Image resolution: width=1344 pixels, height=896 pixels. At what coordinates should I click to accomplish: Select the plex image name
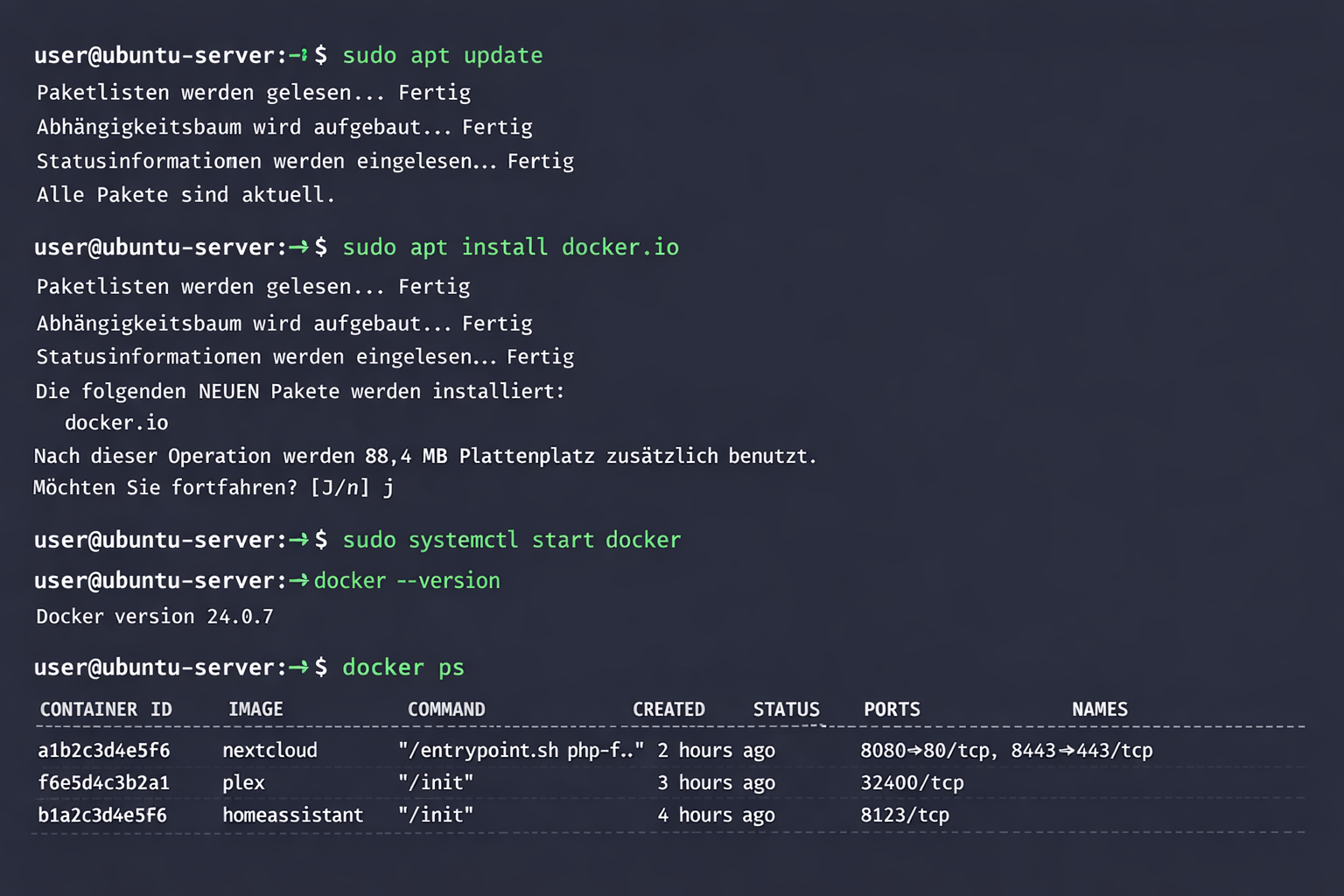[x=242, y=782]
